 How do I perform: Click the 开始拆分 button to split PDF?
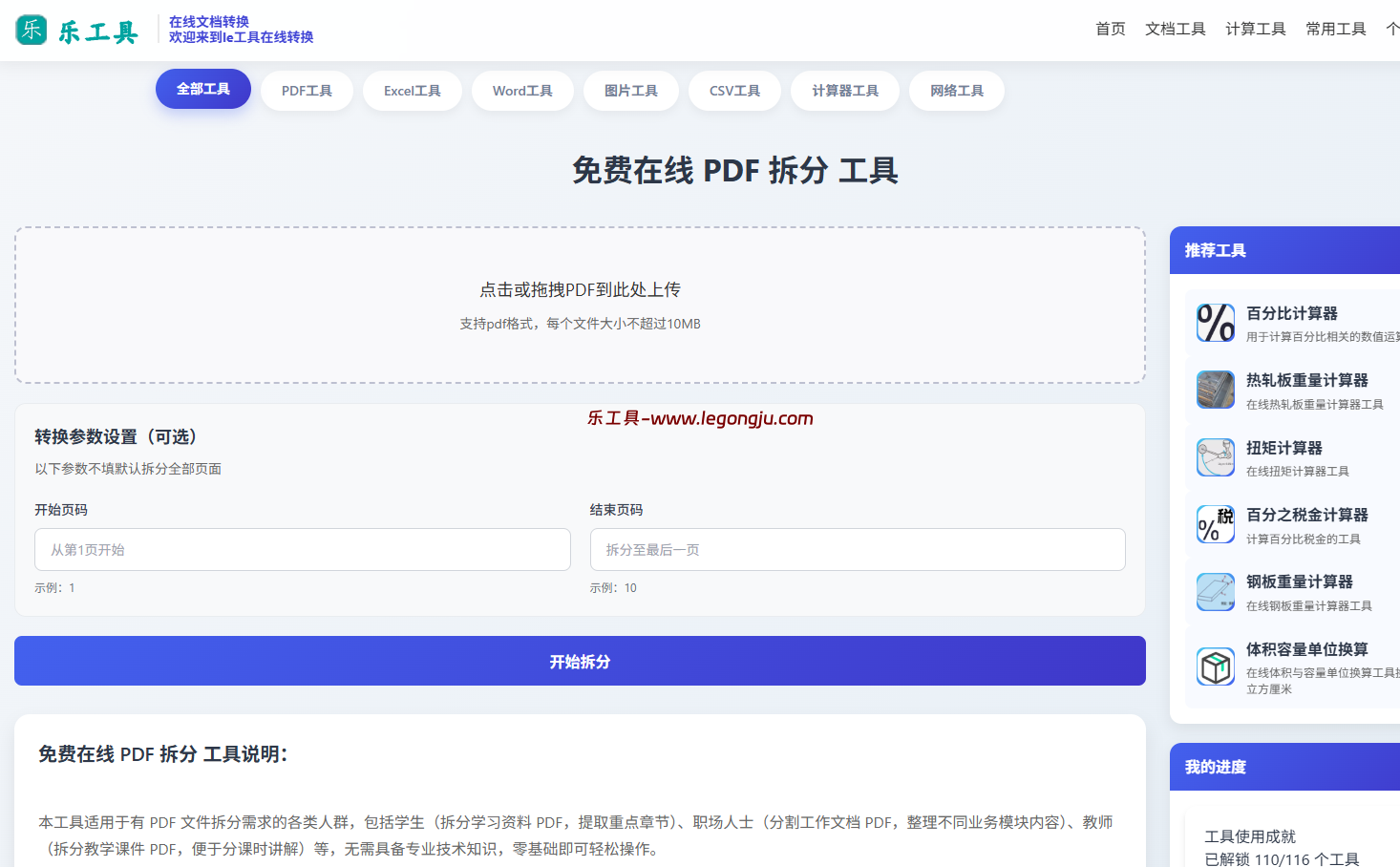(x=579, y=661)
